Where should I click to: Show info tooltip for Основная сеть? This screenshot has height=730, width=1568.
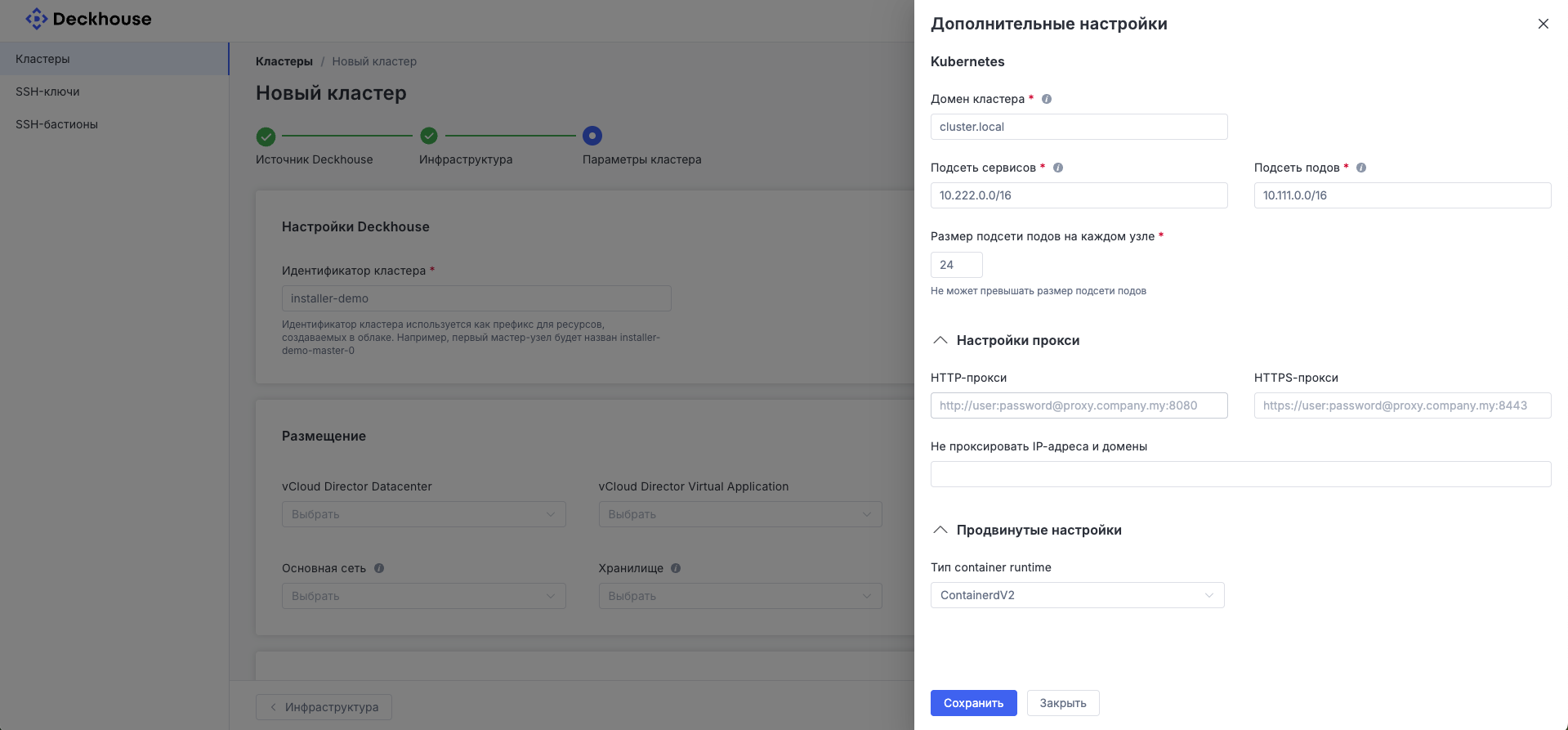pos(379,568)
